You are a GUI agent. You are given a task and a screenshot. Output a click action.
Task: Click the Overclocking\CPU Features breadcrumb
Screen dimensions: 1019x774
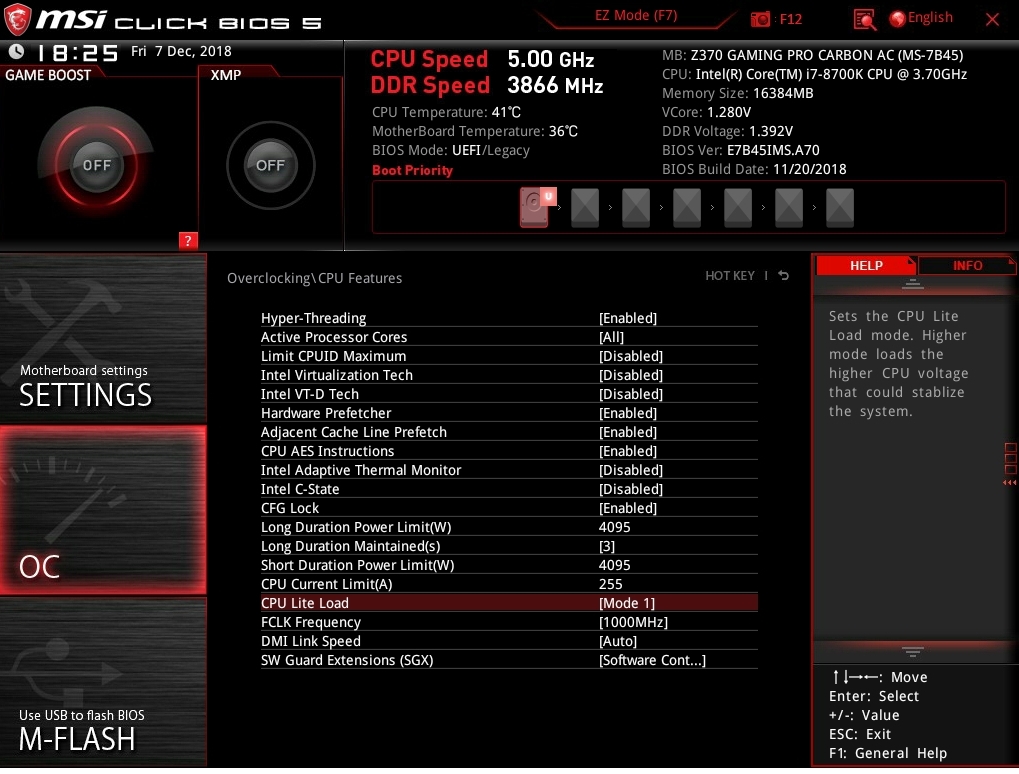click(x=315, y=277)
